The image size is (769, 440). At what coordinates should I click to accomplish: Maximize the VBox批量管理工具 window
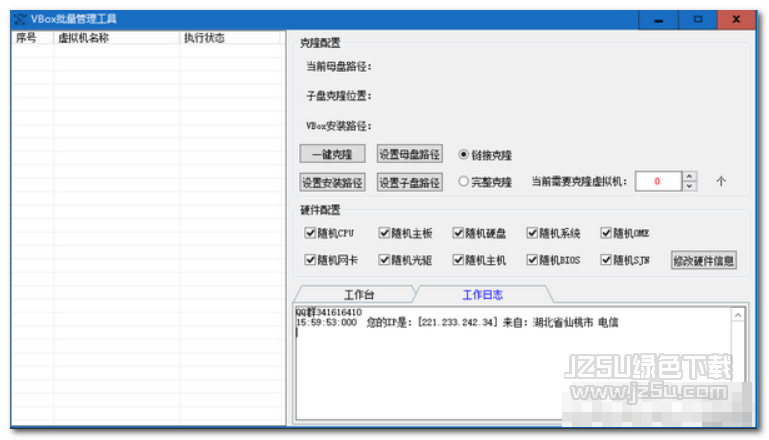pos(698,20)
